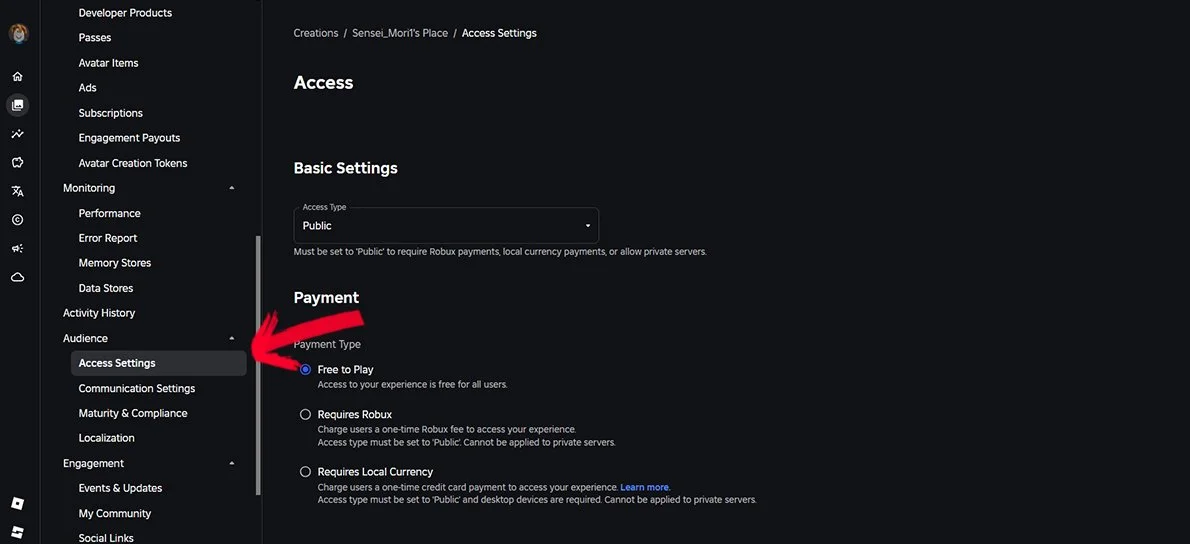This screenshot has height=544, width=1190.
Task: Go to Maturity & Compliance page
Action: (133, 414)
